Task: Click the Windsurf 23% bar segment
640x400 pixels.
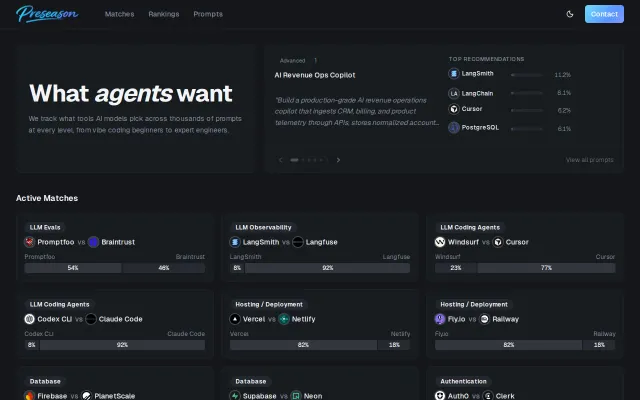Action: (x=456, y=268)
